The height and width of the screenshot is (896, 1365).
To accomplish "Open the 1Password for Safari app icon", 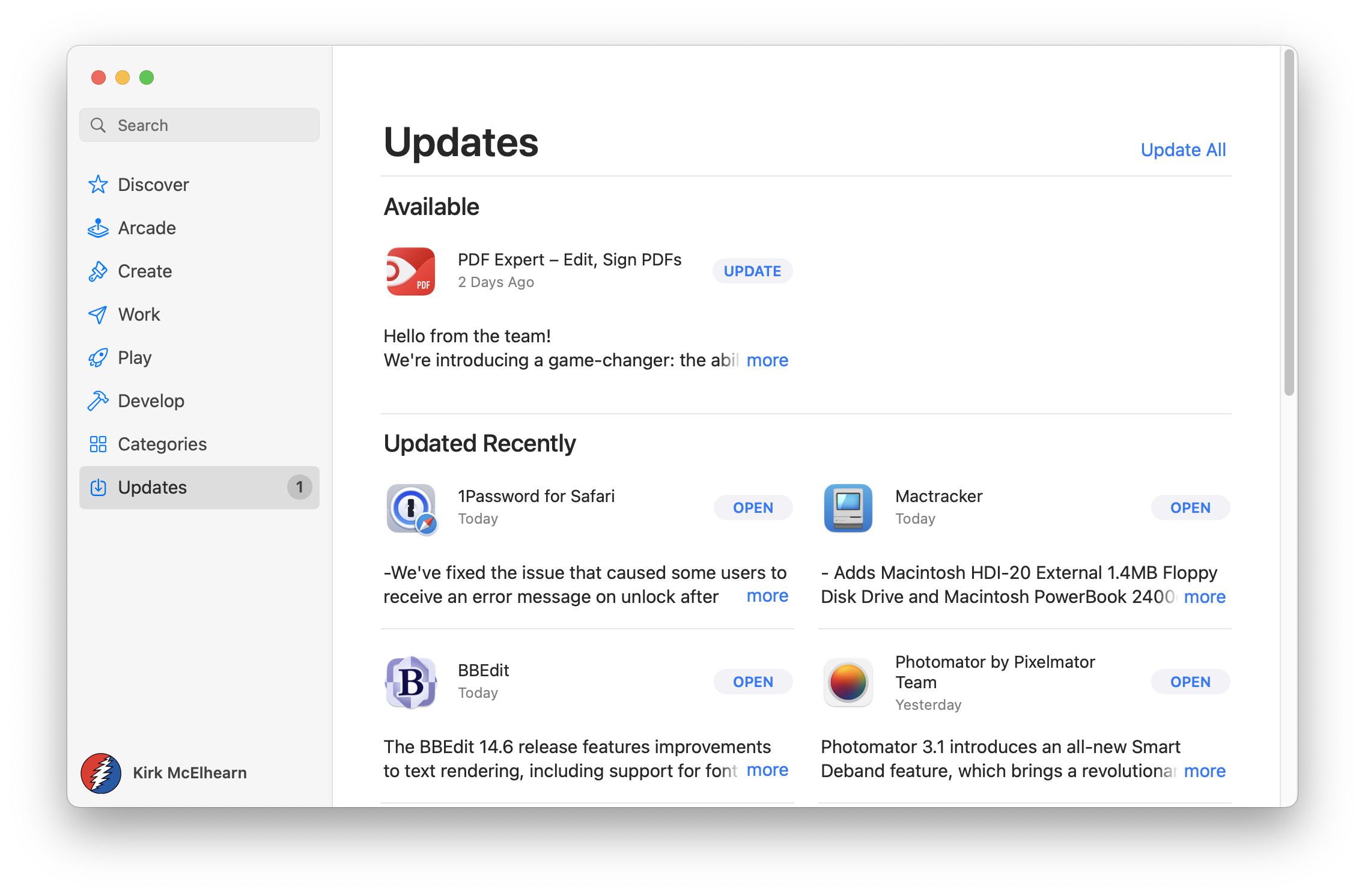I will (x=411, y=508).
